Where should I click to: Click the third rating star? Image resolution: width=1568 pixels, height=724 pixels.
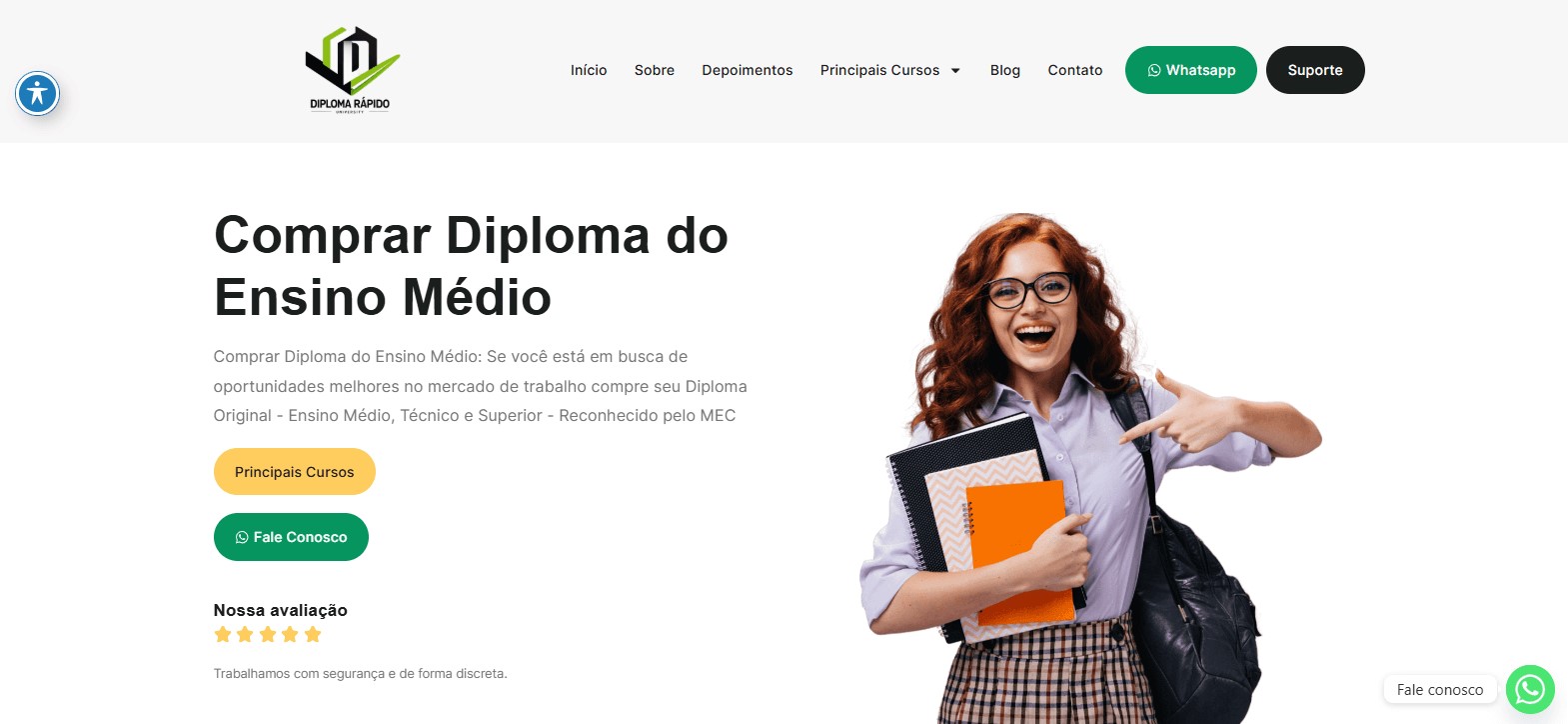tap(268, 634)
